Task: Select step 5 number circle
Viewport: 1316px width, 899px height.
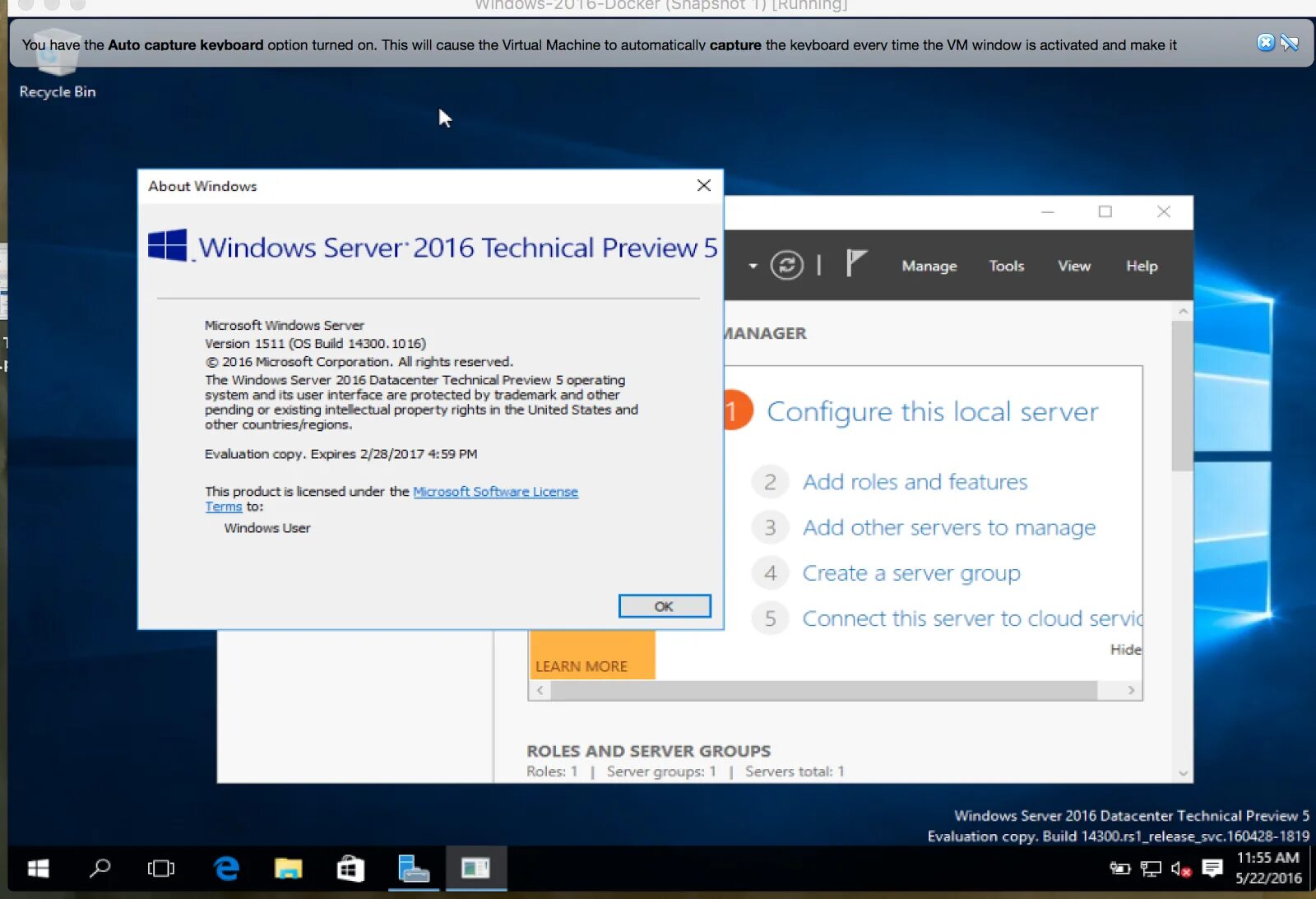Action: coord(770,619)
